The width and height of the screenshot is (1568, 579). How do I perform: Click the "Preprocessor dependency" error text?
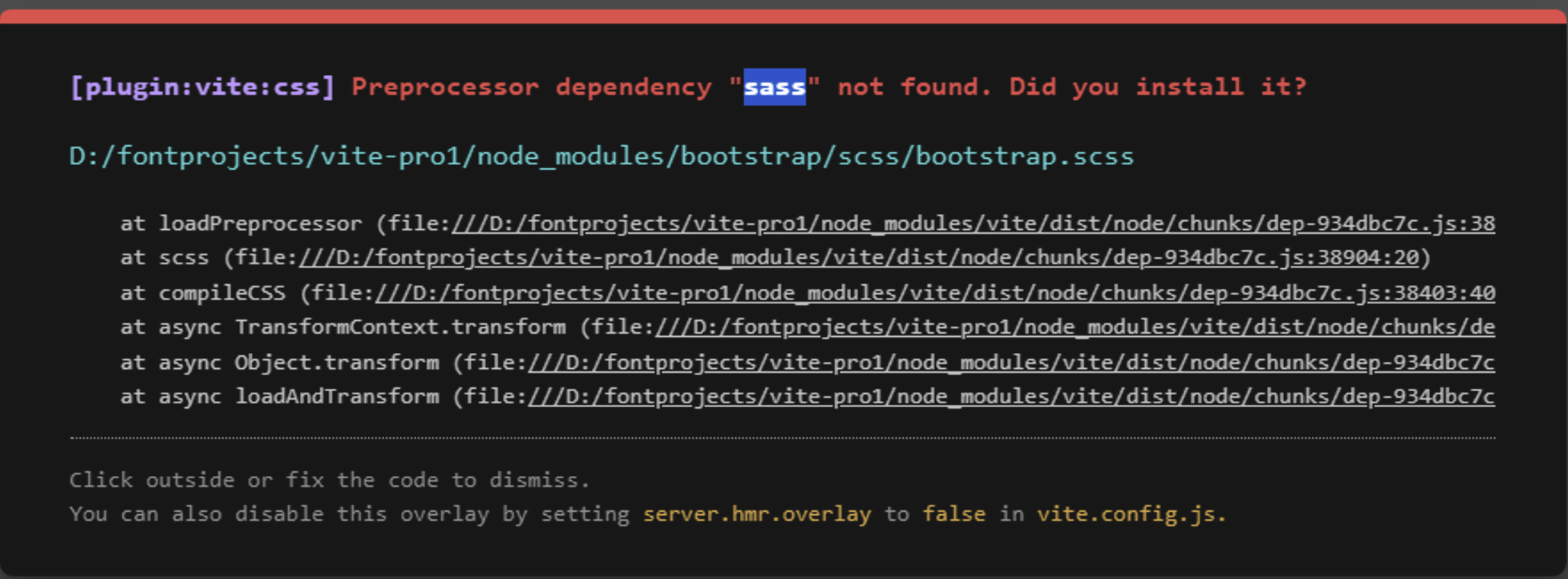point(531,87)
